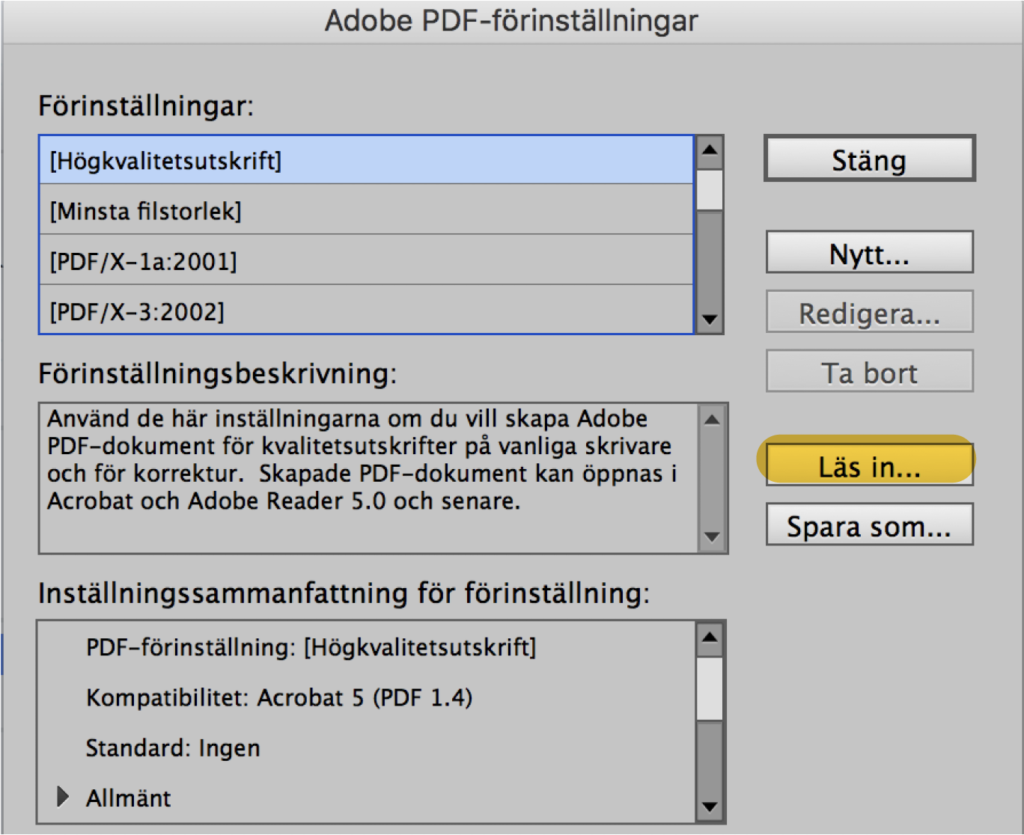This screenshot has width=1024, height=835.
Task: Click the Ta bort button
Action: point(869,371)
